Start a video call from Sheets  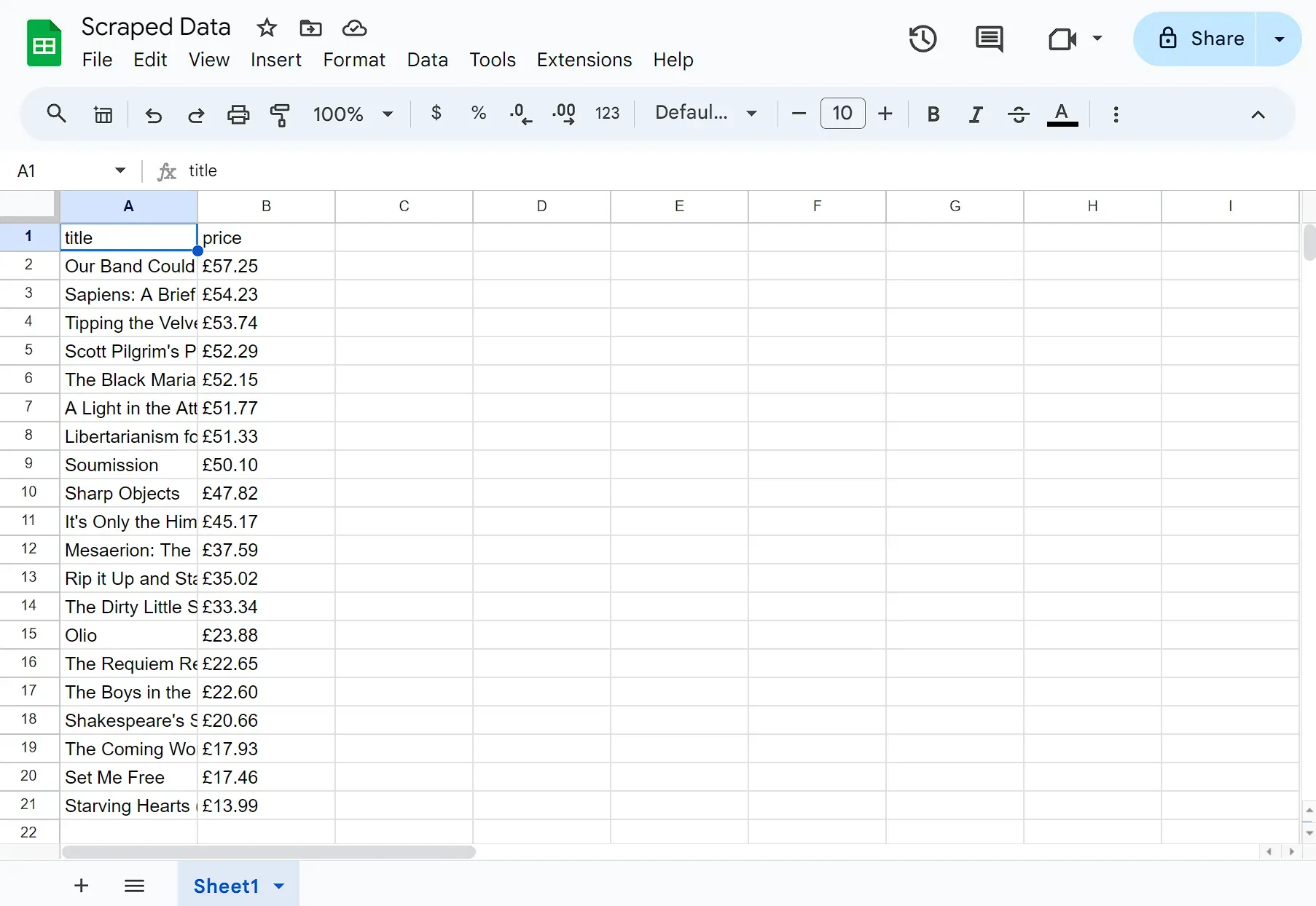pos(1062,39)
